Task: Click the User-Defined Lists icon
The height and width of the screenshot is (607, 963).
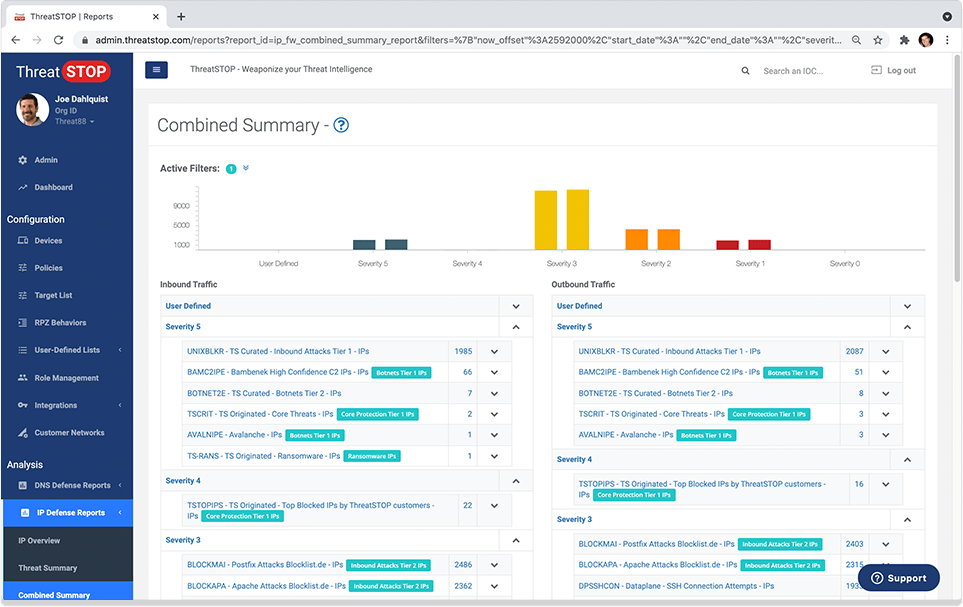Action: click(23, 350)
